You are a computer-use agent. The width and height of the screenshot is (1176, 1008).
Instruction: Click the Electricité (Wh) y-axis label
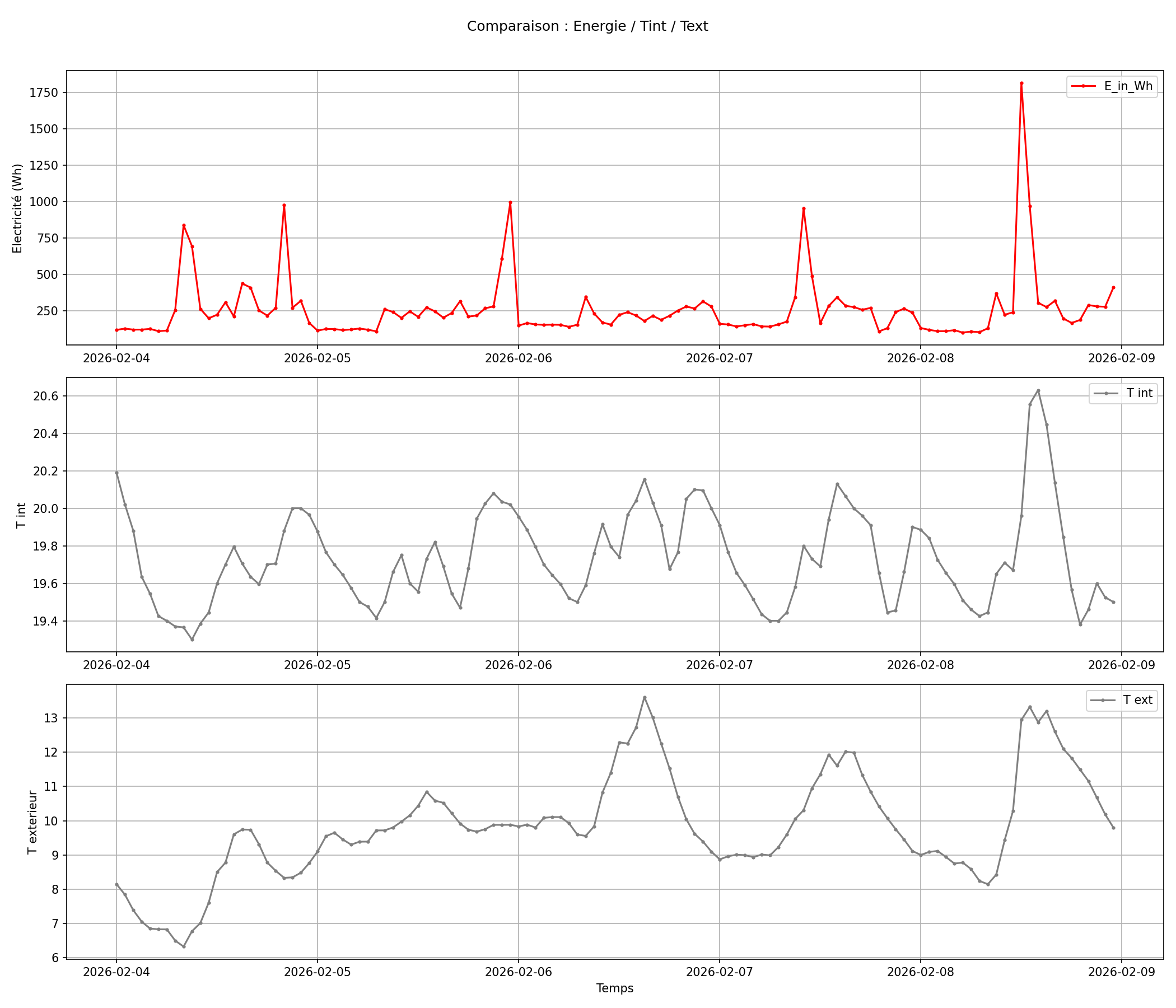[17, 208]
